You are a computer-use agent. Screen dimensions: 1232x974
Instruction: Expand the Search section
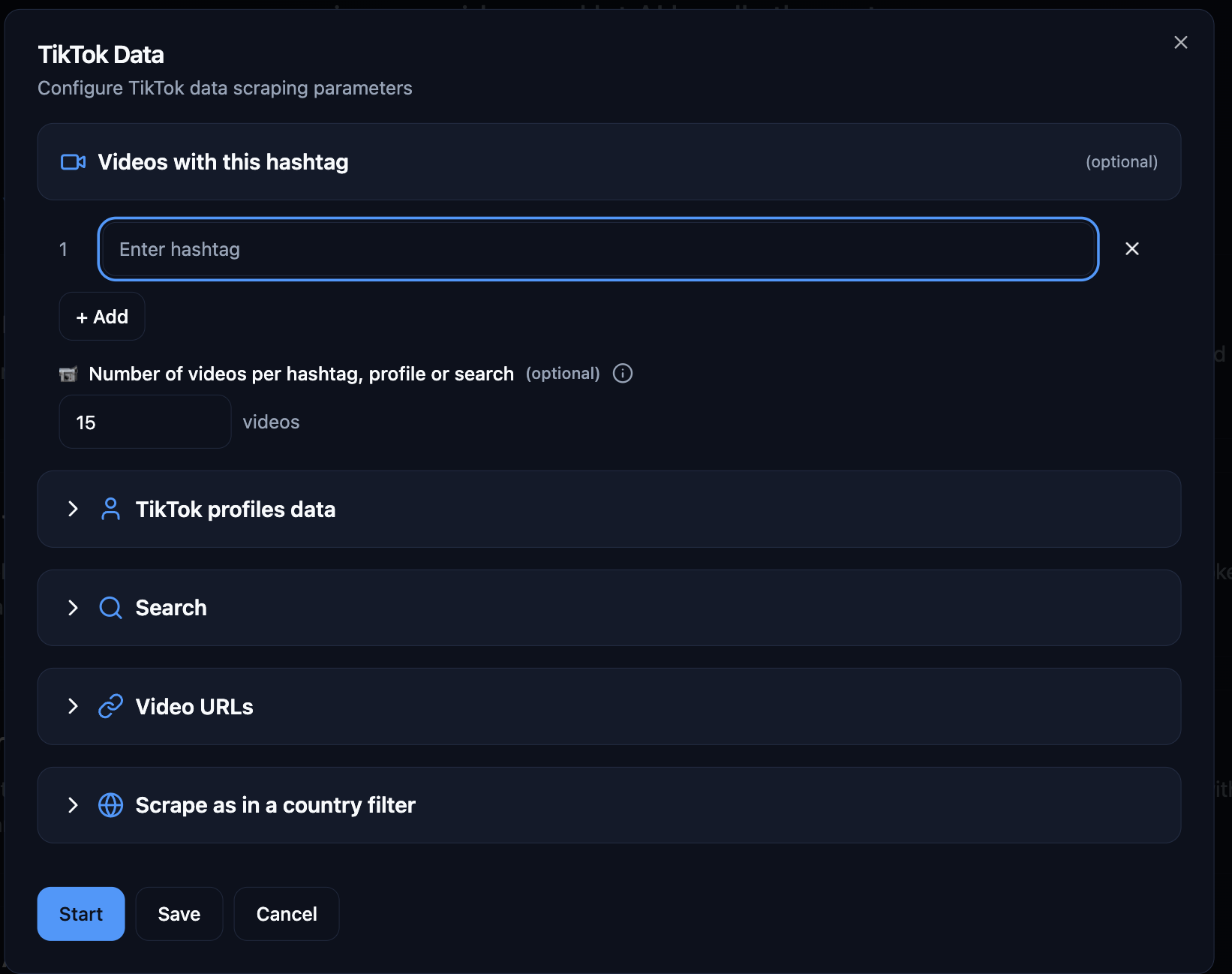click(73, 608)
